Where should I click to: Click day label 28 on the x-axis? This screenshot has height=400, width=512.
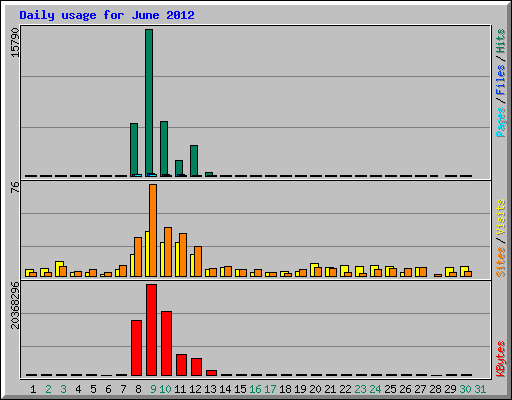pyautogui.click(x=435, y=389)
